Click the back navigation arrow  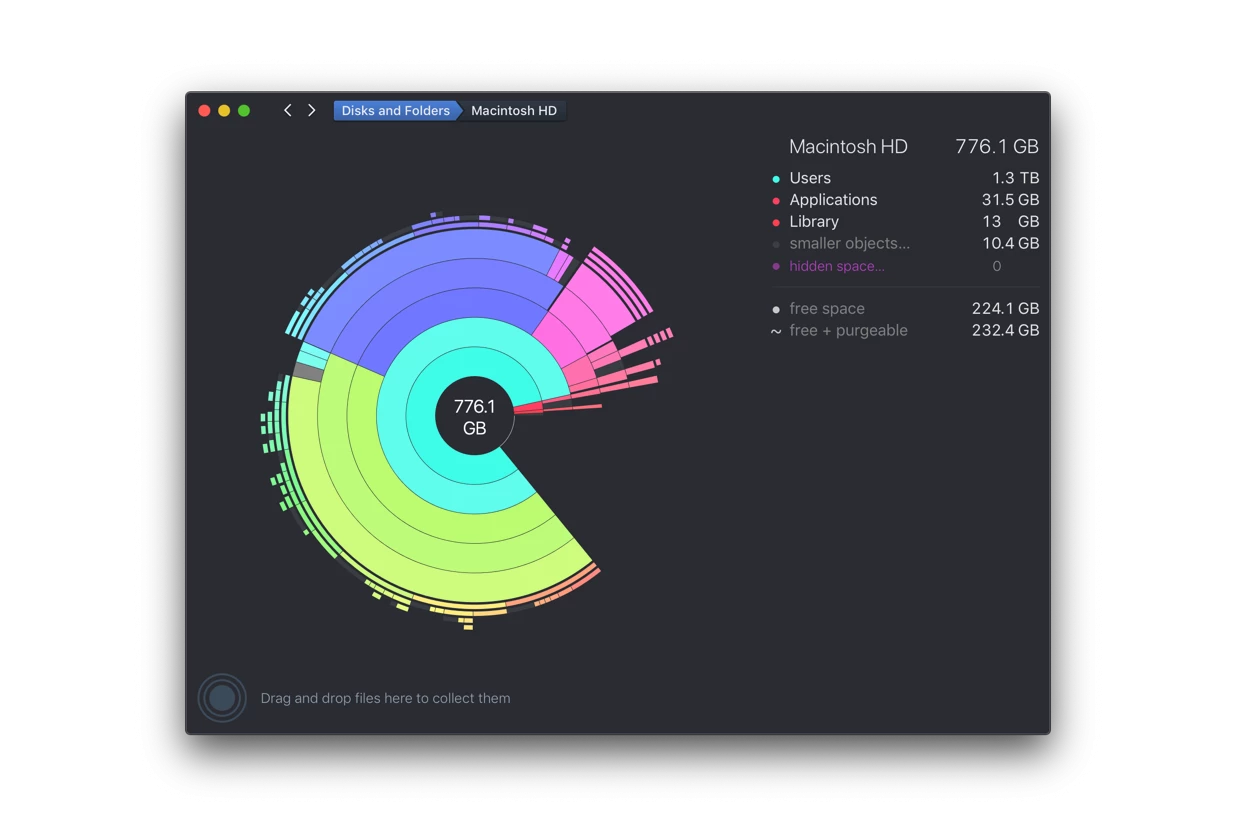[x=287, y=110]
